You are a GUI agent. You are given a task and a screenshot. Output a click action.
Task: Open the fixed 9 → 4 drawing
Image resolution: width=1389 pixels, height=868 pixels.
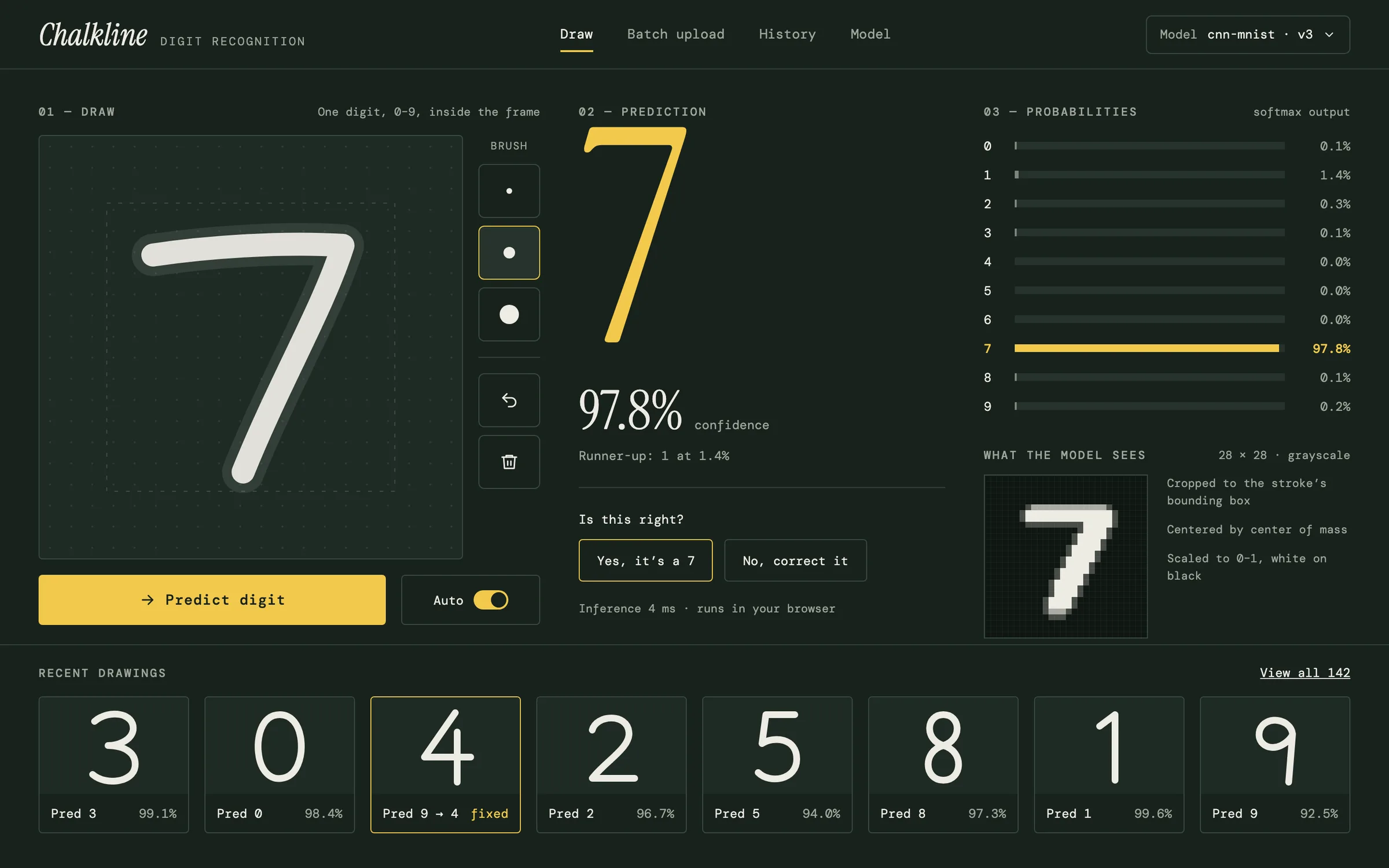(446, 765)
